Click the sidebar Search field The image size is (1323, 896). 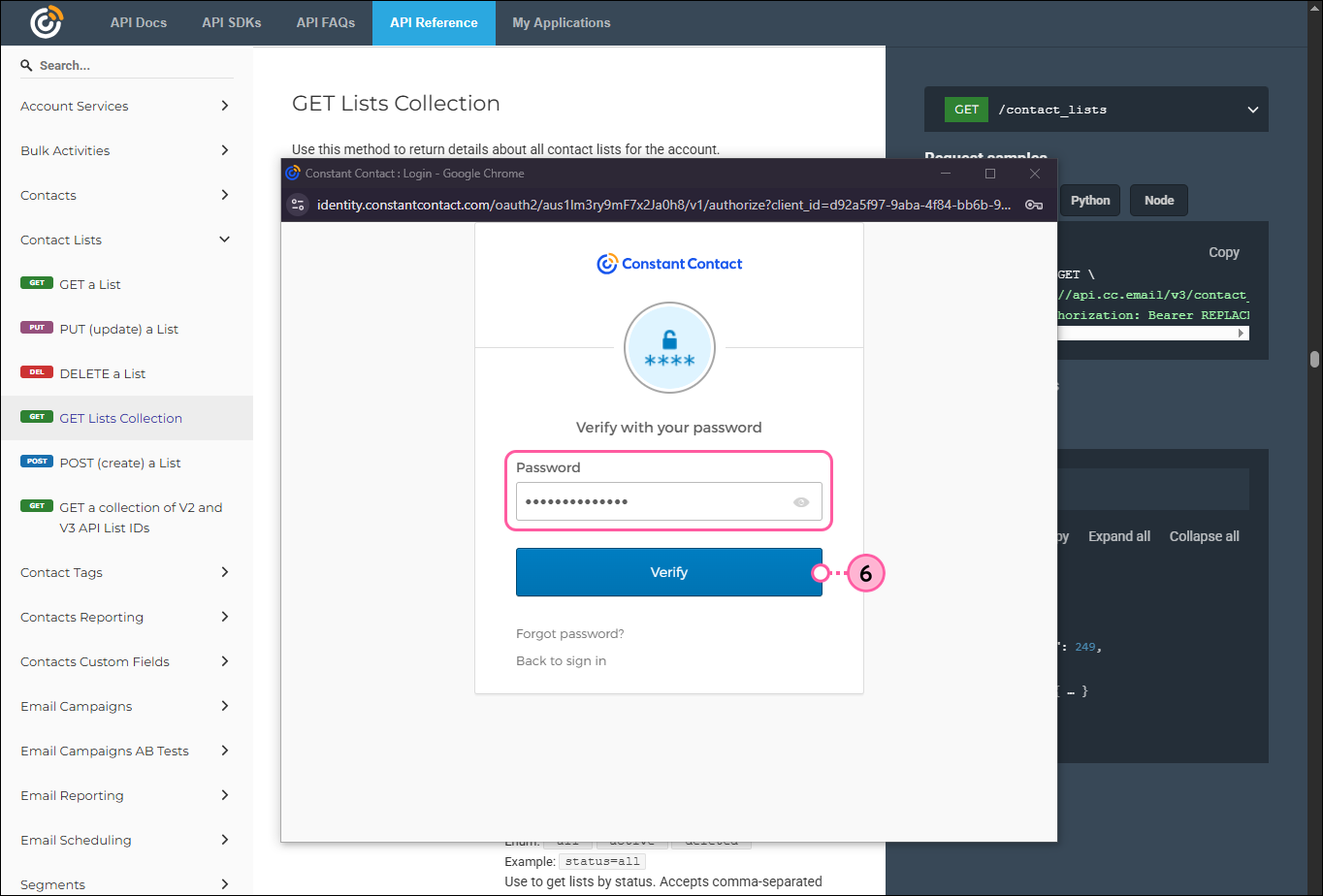tap(127, 65)
